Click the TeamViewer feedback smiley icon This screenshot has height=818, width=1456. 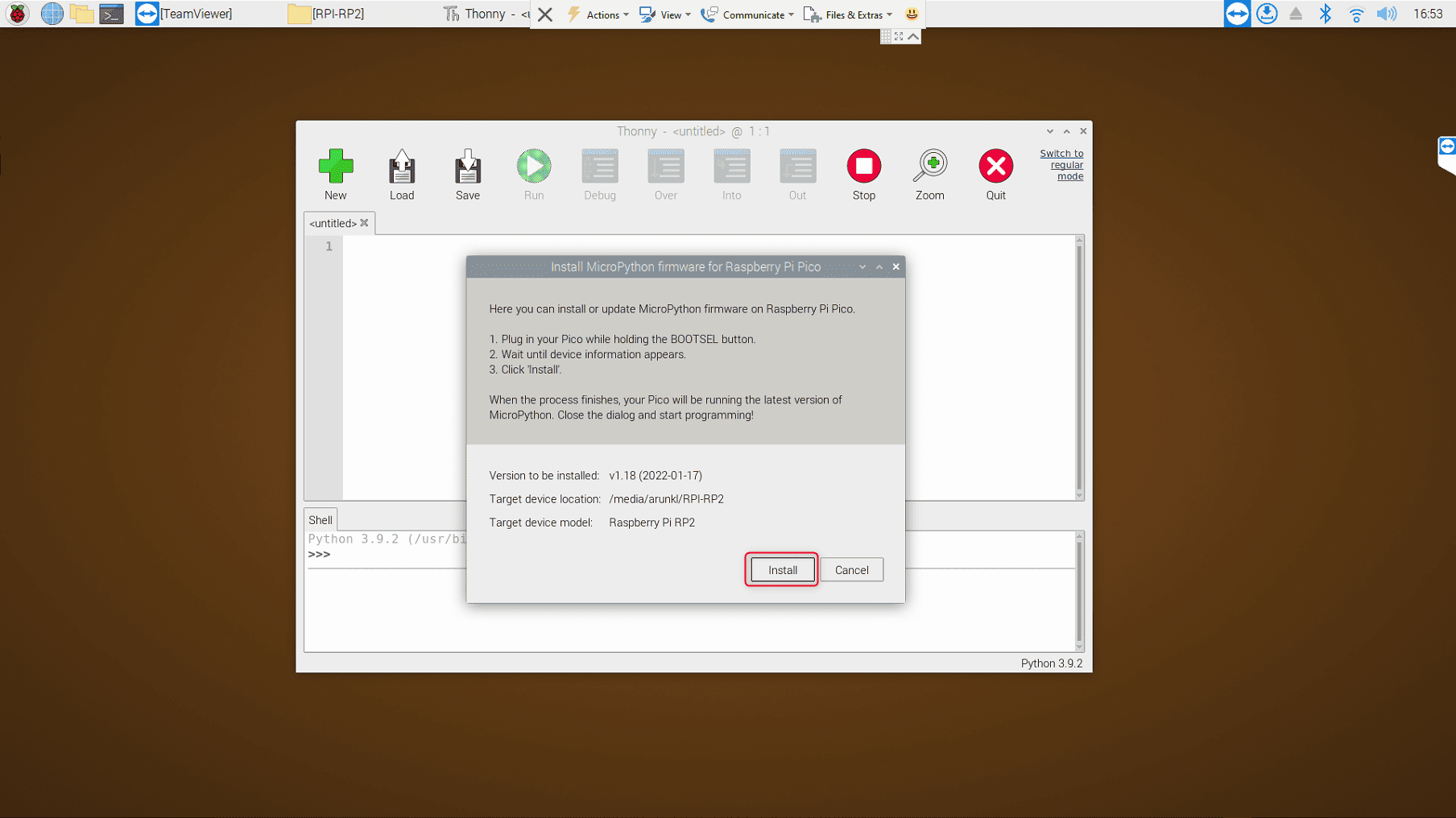pos(912,14)
